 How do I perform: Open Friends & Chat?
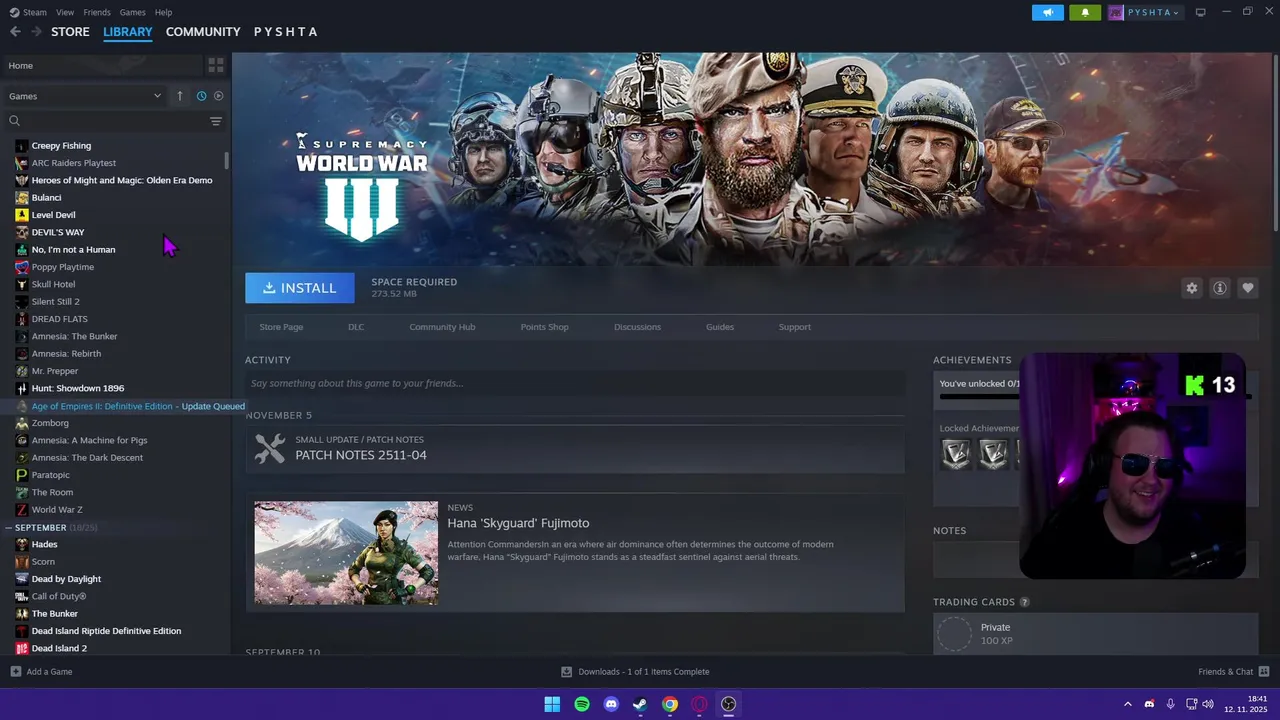[1234, 672]
